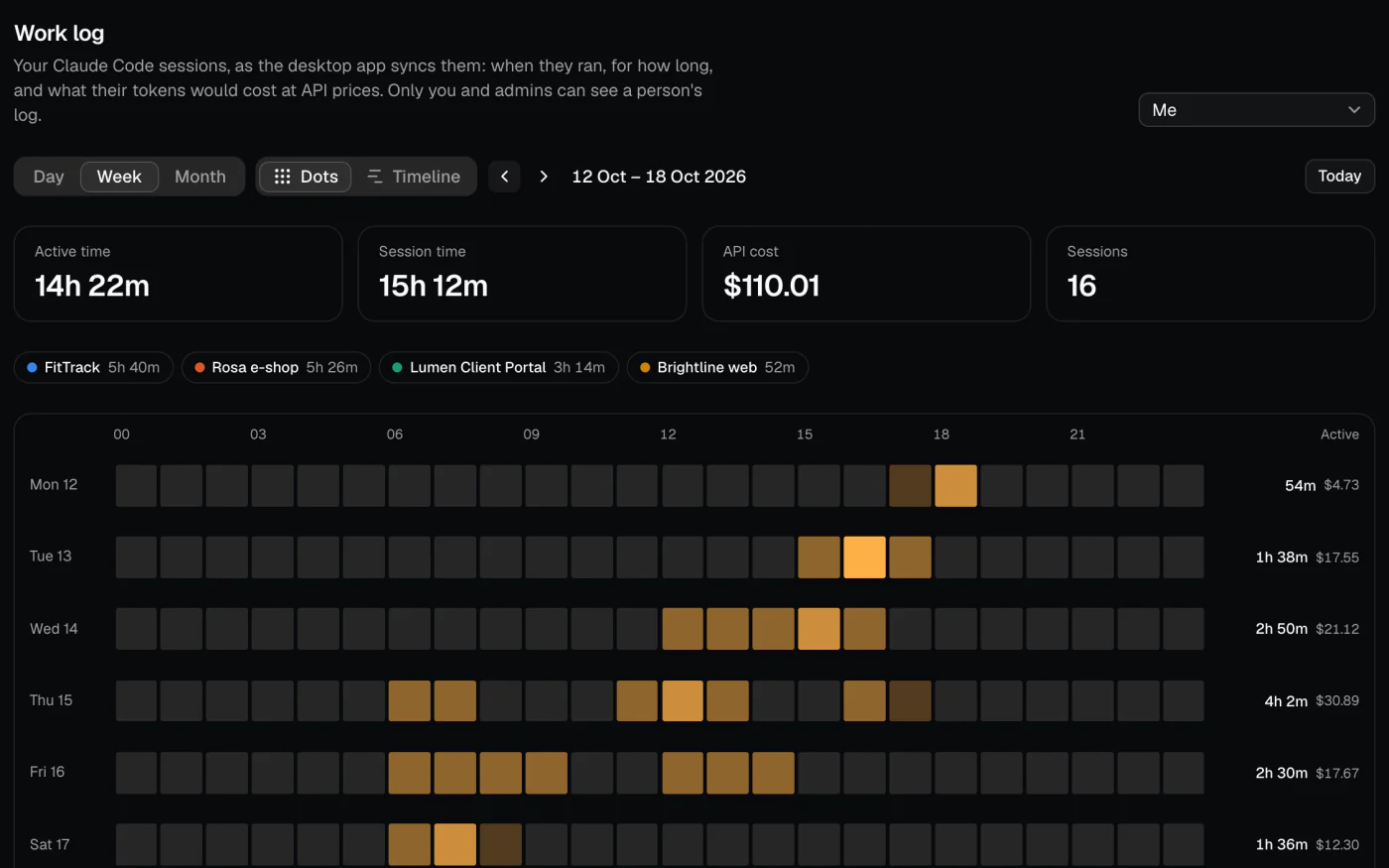Viewport: 1389px width, 868px height.
Task: Click the Friday 14:00 activity cell
Action: (x=773, y=773)
